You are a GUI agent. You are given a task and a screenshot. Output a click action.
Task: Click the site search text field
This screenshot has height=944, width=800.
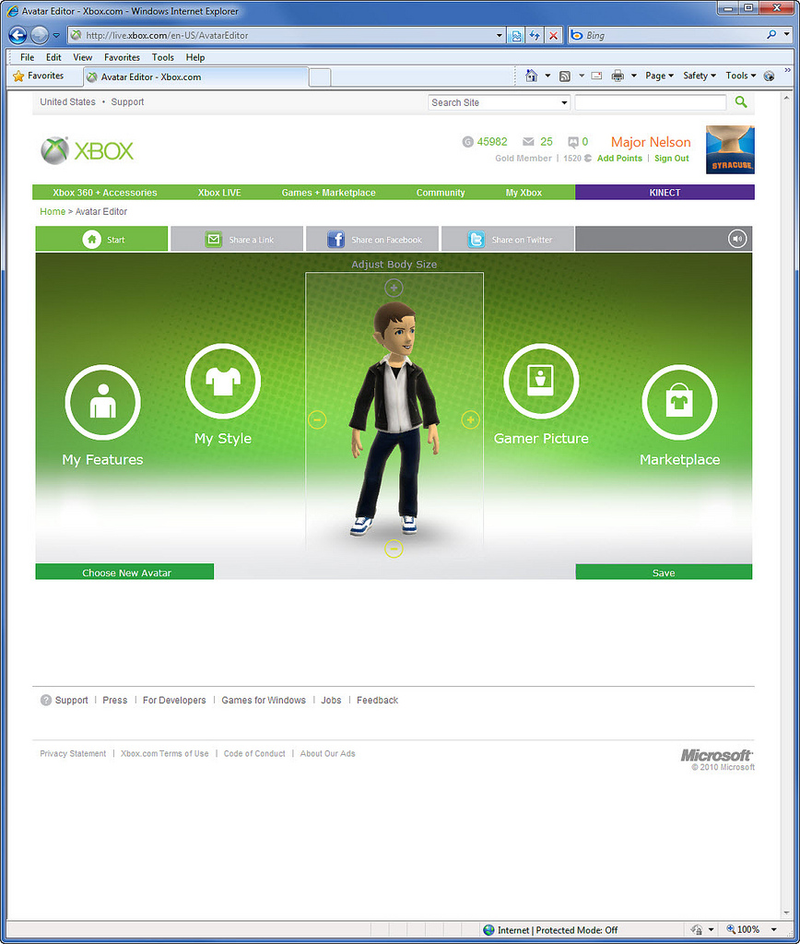[x=651, y=102]
